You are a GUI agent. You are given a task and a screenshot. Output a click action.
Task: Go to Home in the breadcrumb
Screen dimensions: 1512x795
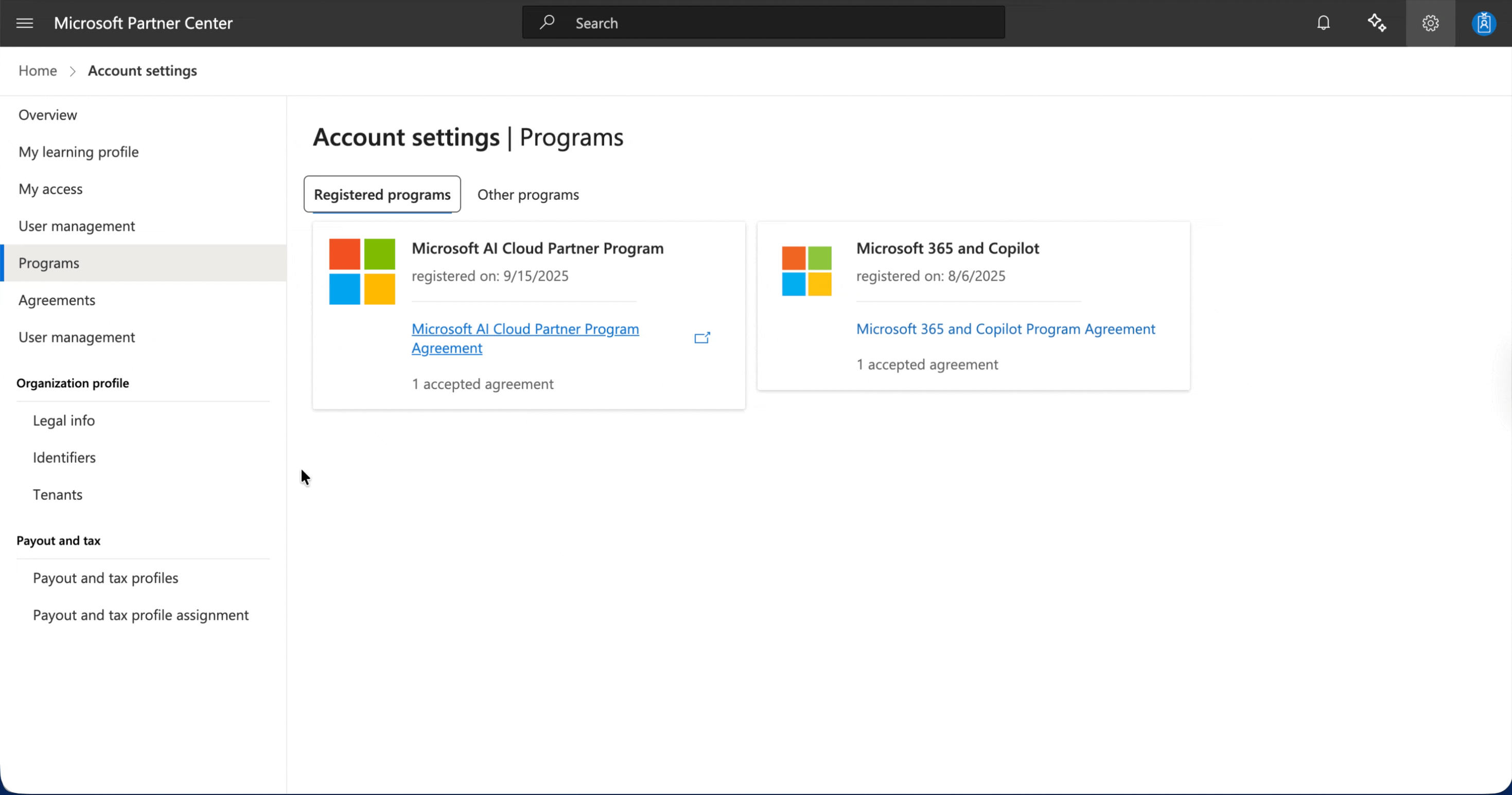click(38, 71)
